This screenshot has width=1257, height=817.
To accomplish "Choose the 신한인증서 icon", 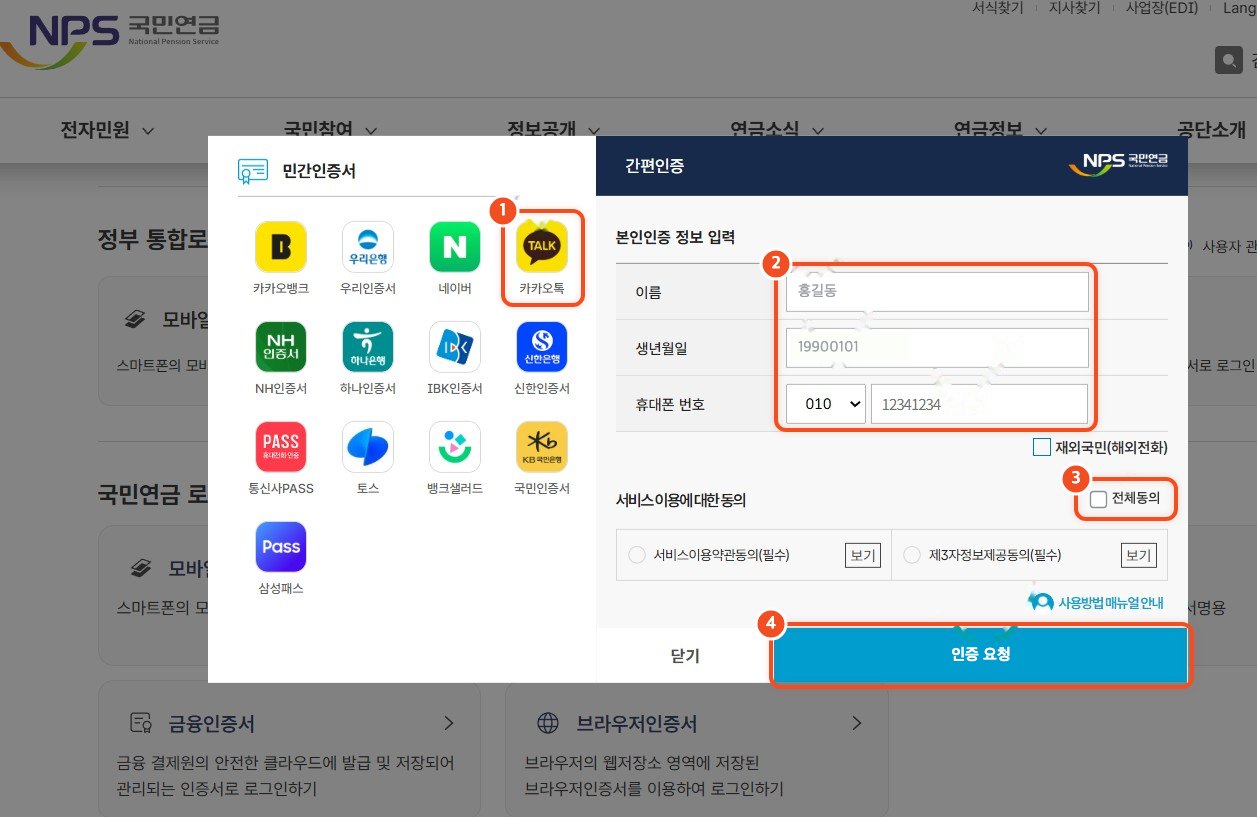I will point(542,347).
